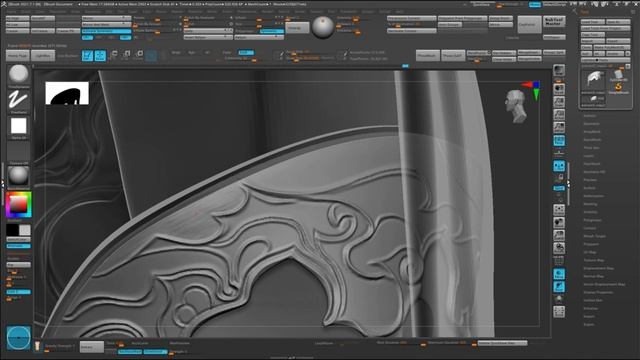
Task: Expand the Geometry subpalette
Action: pos(591,124)
